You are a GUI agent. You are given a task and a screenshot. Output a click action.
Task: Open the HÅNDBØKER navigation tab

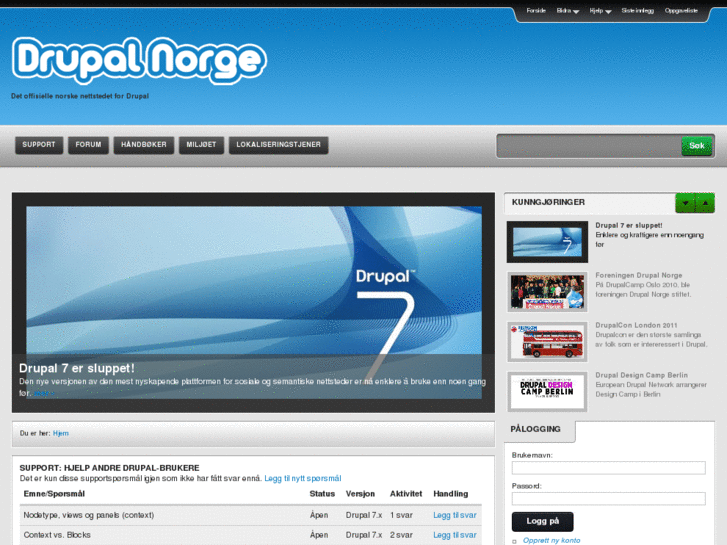144,145
